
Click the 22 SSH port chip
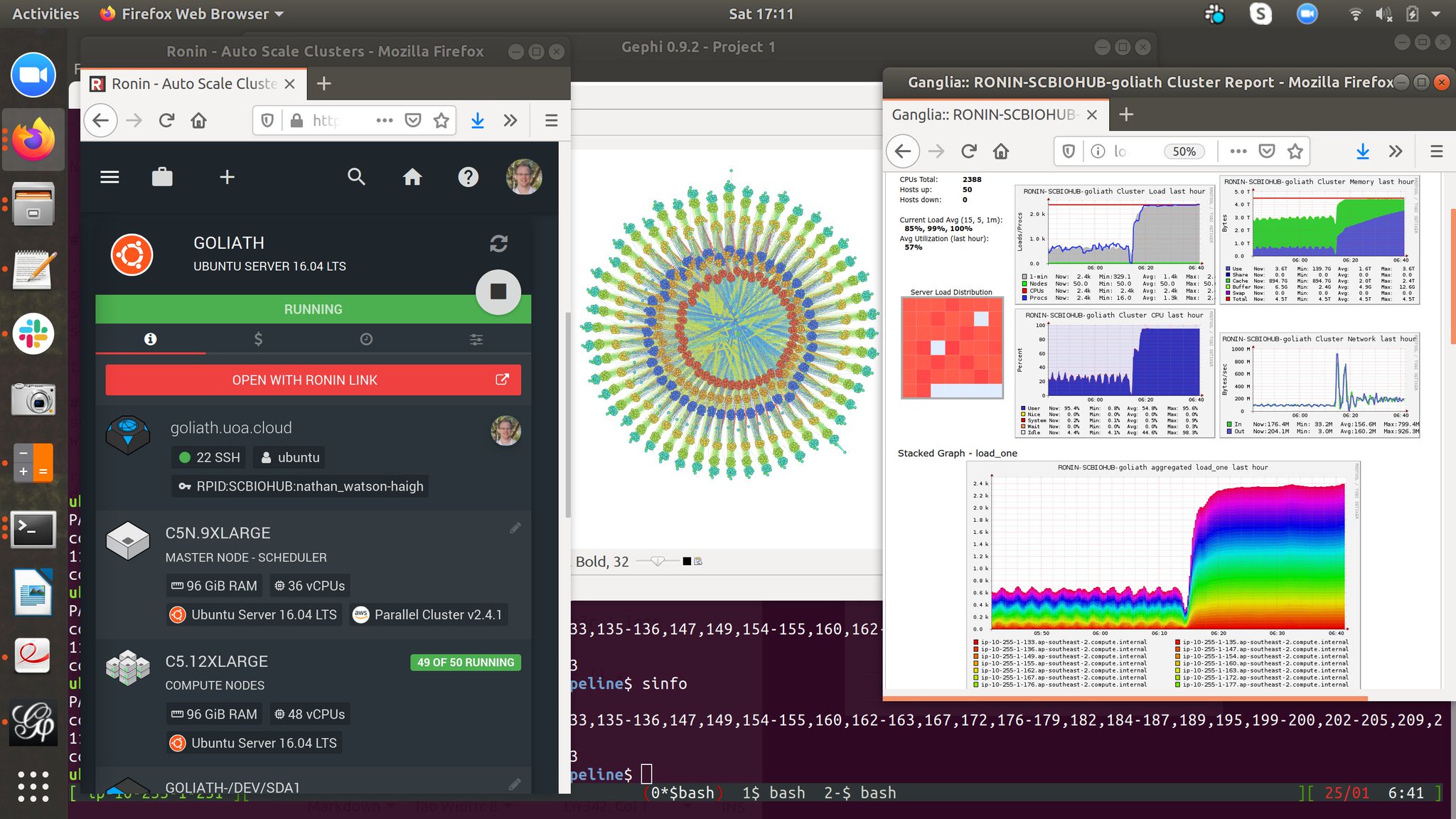tap(209, 457)
